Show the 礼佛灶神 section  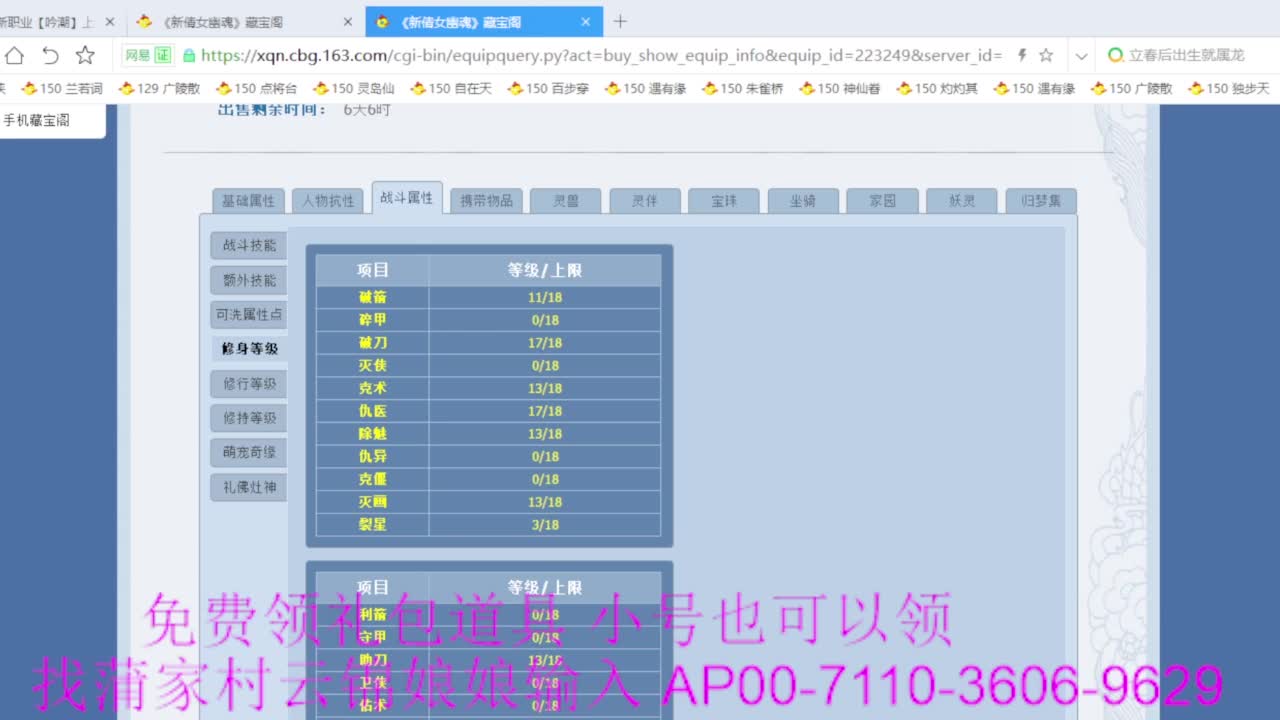click(249, 487)
